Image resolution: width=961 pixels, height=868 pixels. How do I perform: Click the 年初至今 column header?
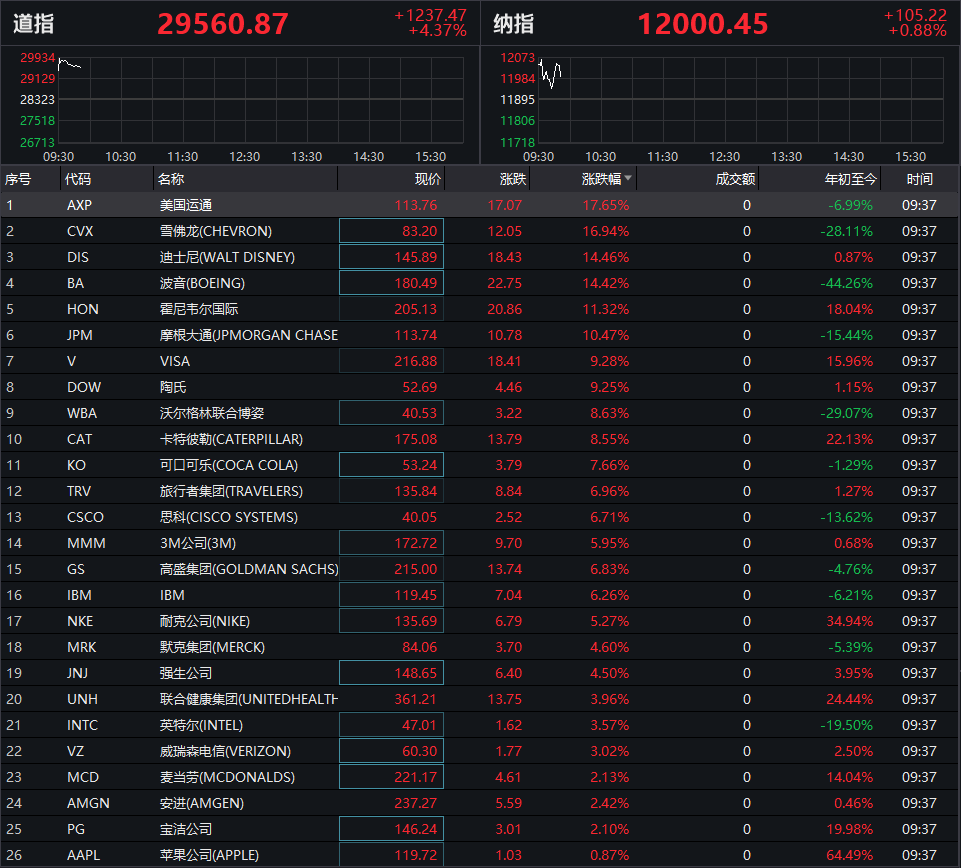(x=851, y=179)
